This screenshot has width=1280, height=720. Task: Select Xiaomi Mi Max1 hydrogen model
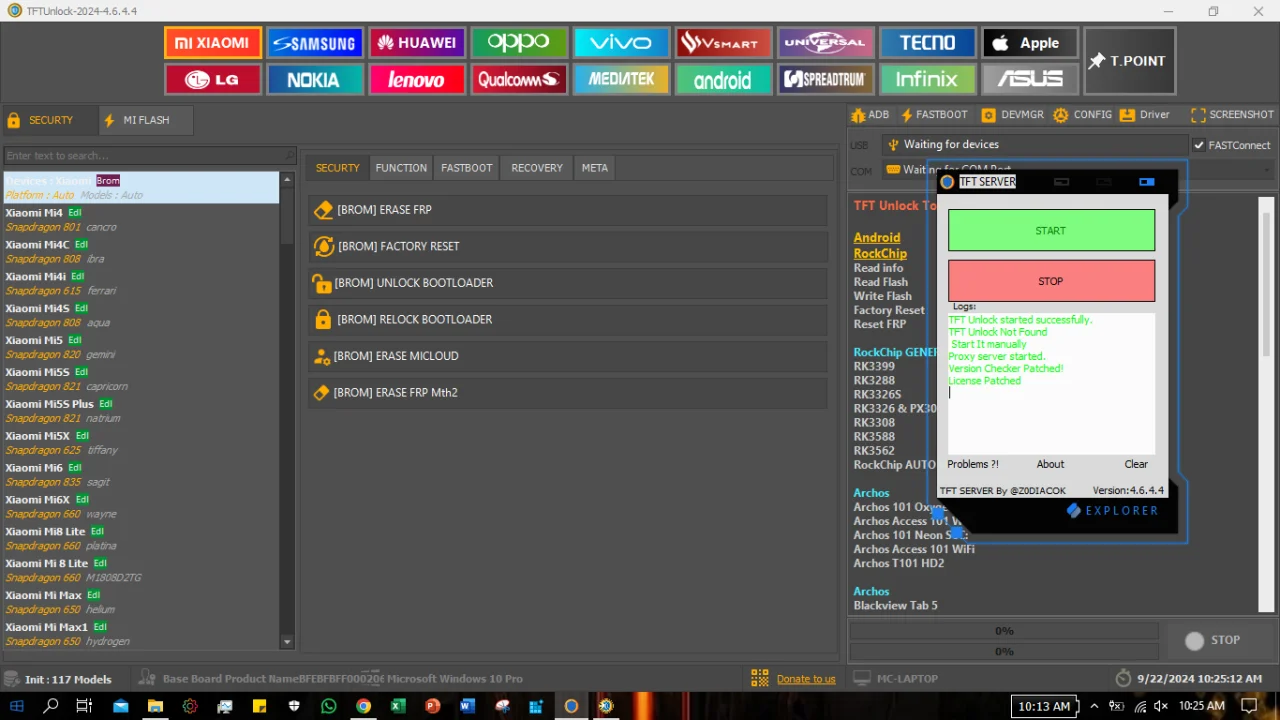coord(140,634)
